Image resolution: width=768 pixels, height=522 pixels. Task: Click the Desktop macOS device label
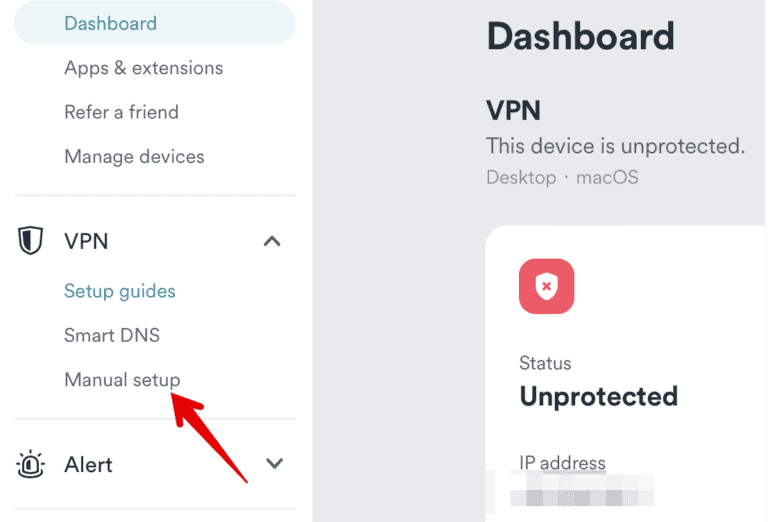coord(562,177)
